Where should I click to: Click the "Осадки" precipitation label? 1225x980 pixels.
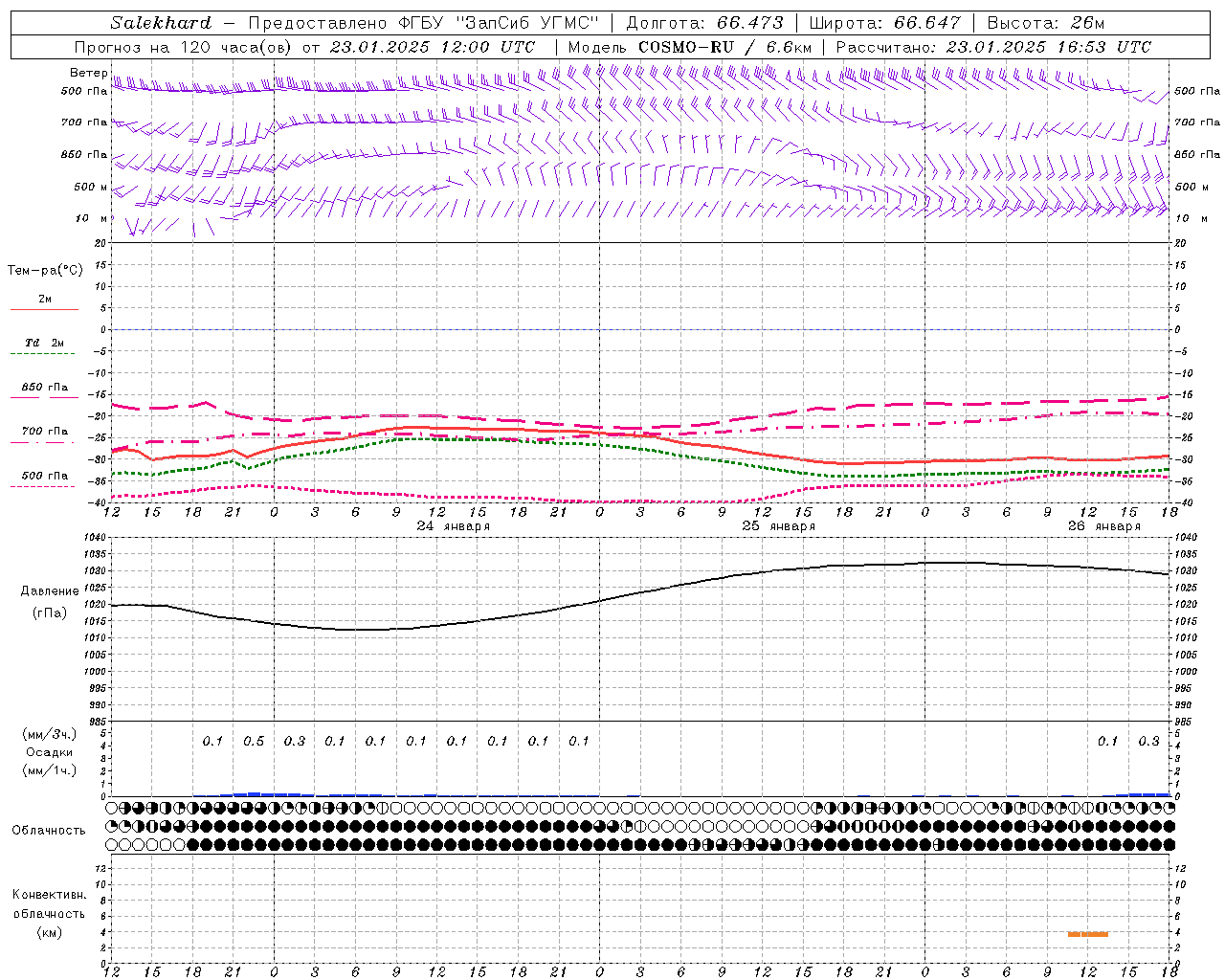point(50,752)
